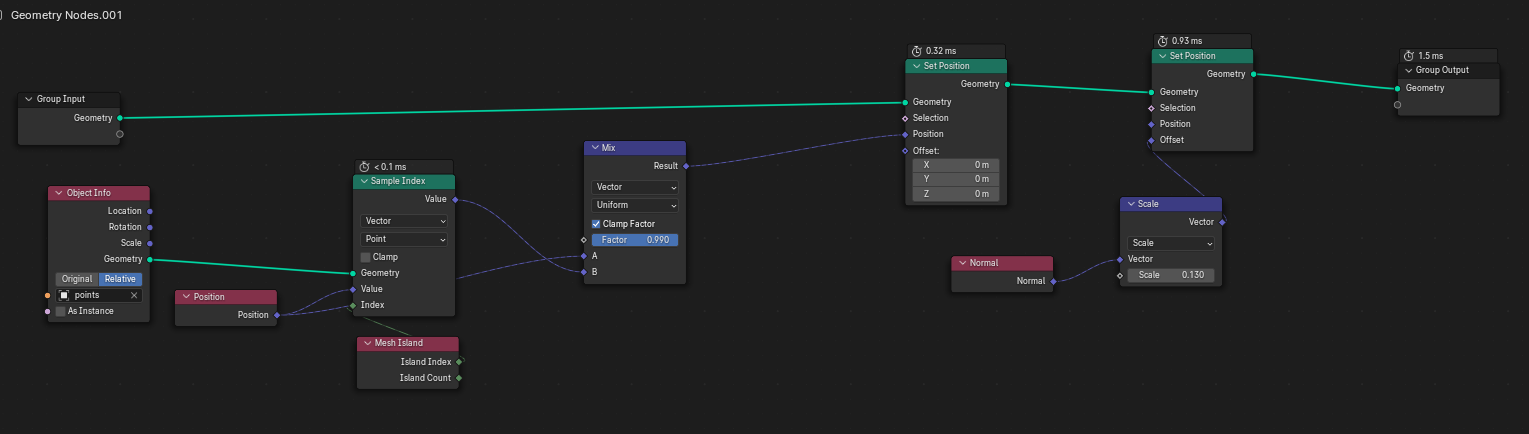Toggle Clamp checkbox in Sample Index node
1529x434 pixels.
366,257
